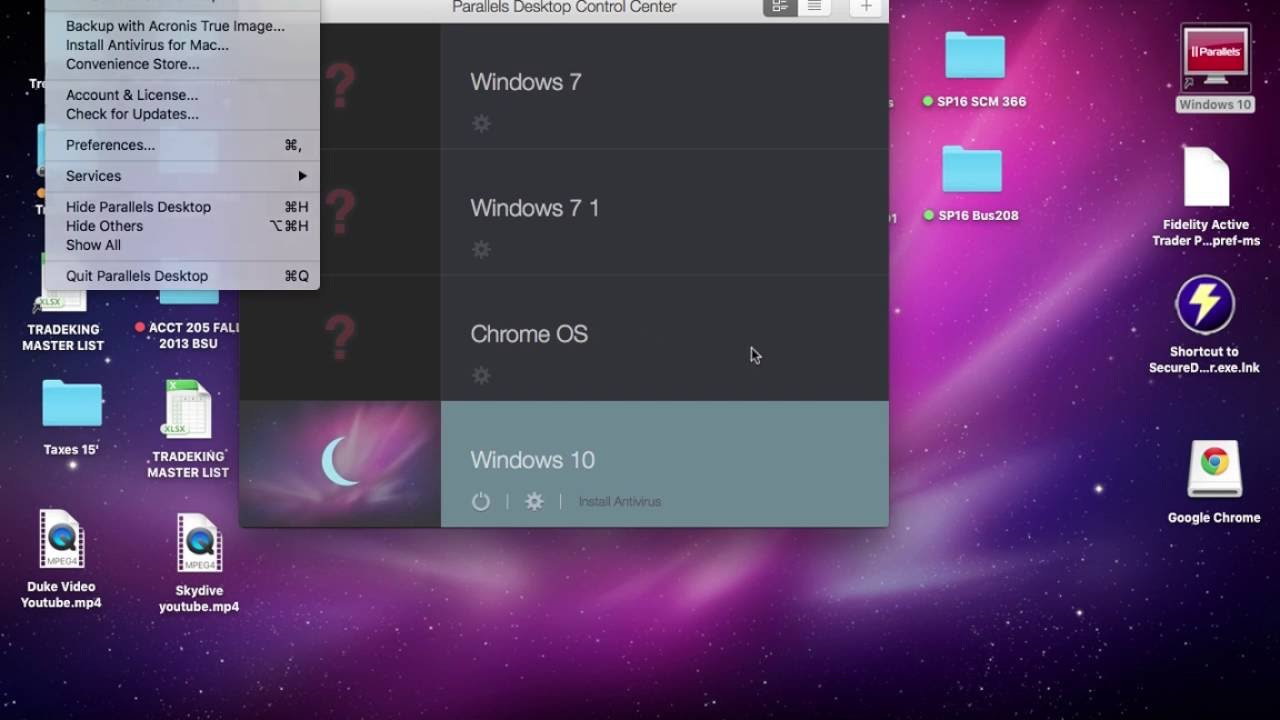
Task: Open Preferences from the menu
Action: (182, 145)
